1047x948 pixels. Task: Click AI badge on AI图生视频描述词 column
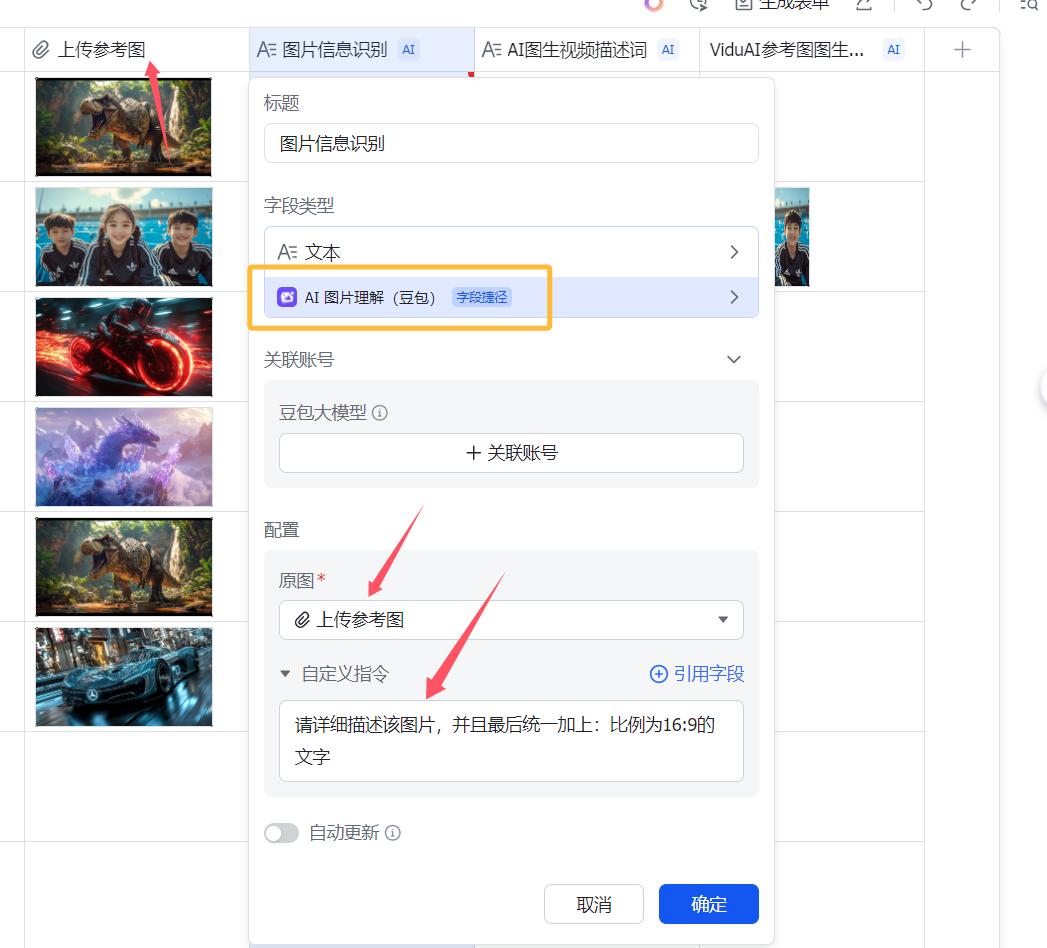point(668,50)
